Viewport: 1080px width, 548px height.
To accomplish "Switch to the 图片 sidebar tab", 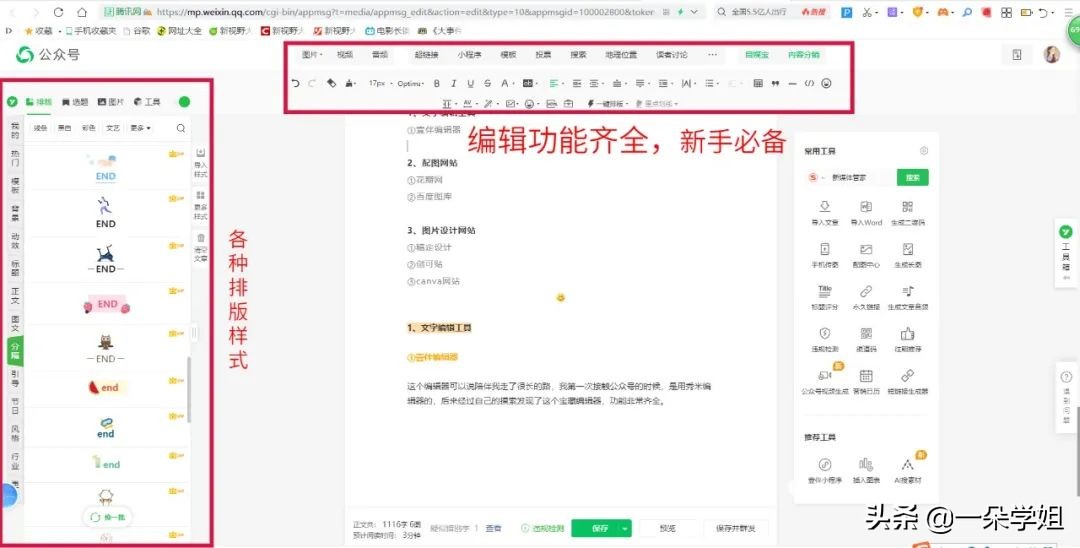I will [x=111, y=102].
